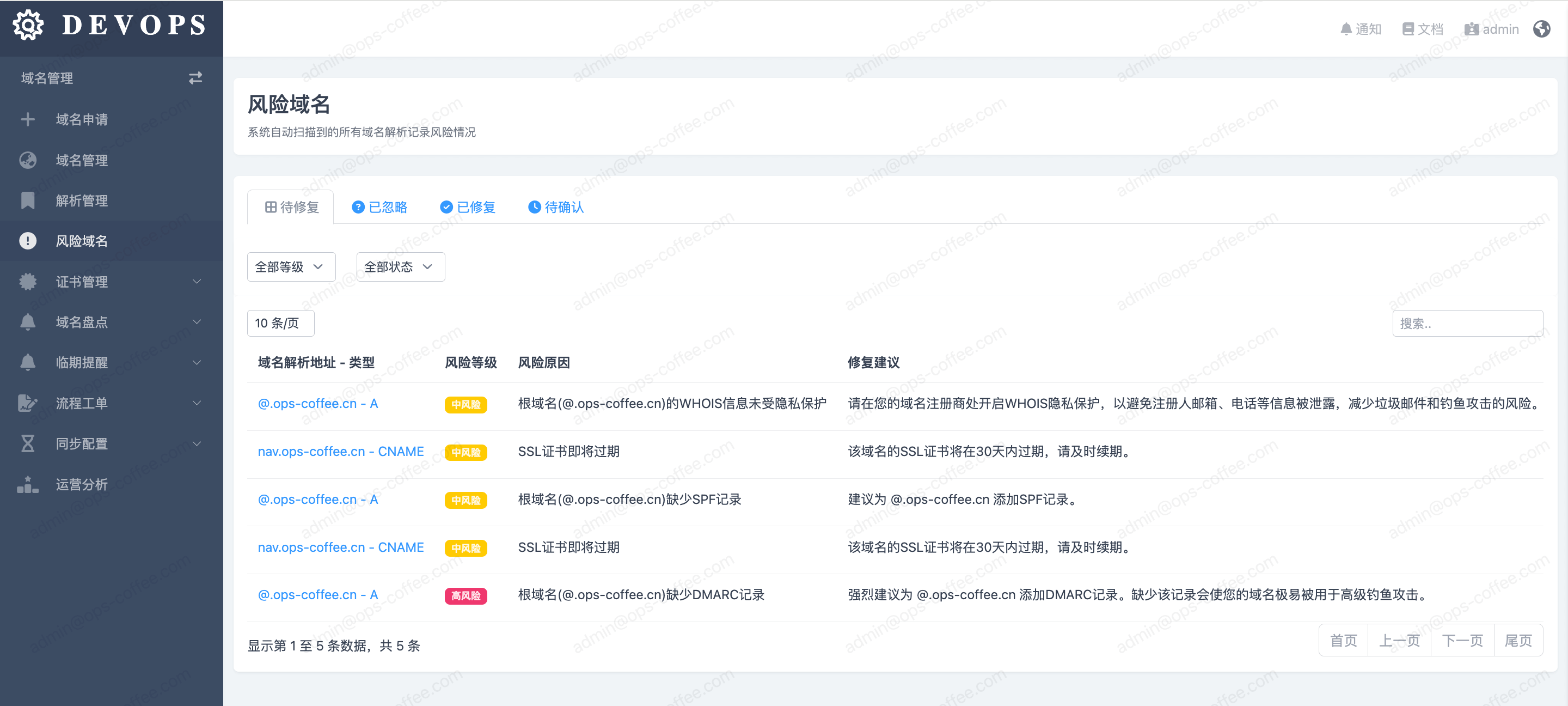Click the hourglass icon beside 同步配置

(x=27, y=443)
